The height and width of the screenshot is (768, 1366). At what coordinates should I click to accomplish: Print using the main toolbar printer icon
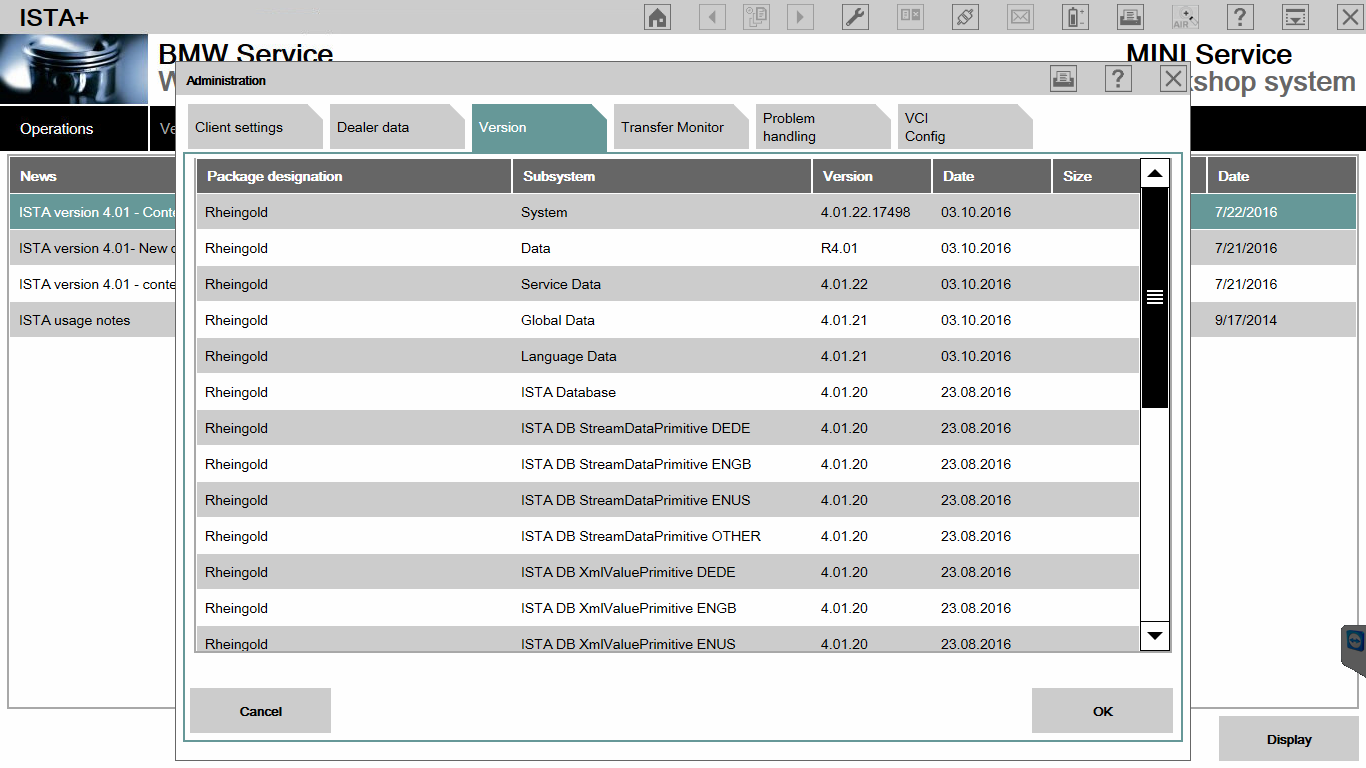1129,16
